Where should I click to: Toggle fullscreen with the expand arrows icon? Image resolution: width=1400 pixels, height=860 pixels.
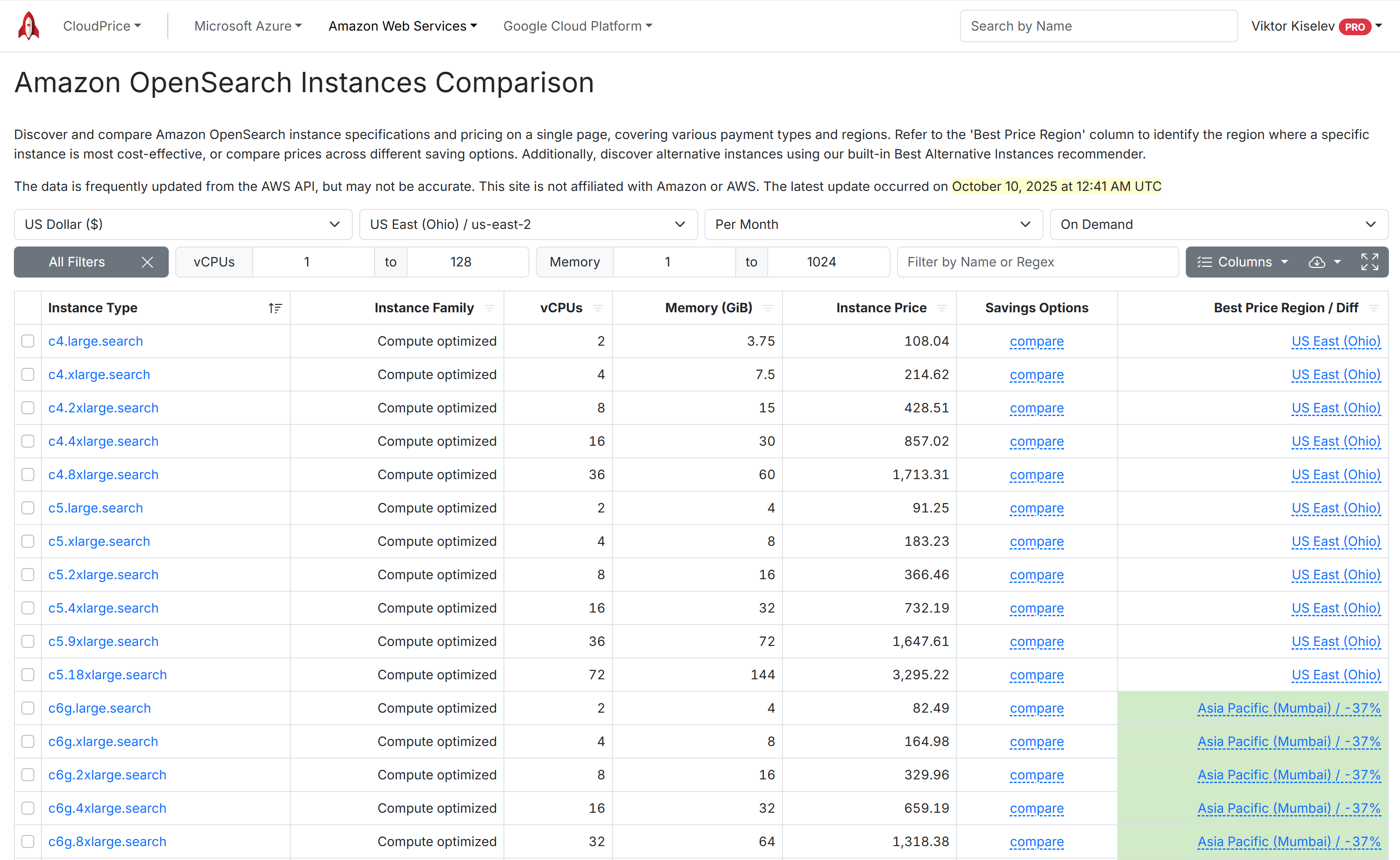pyautogui.click(x=1369, y=262)
